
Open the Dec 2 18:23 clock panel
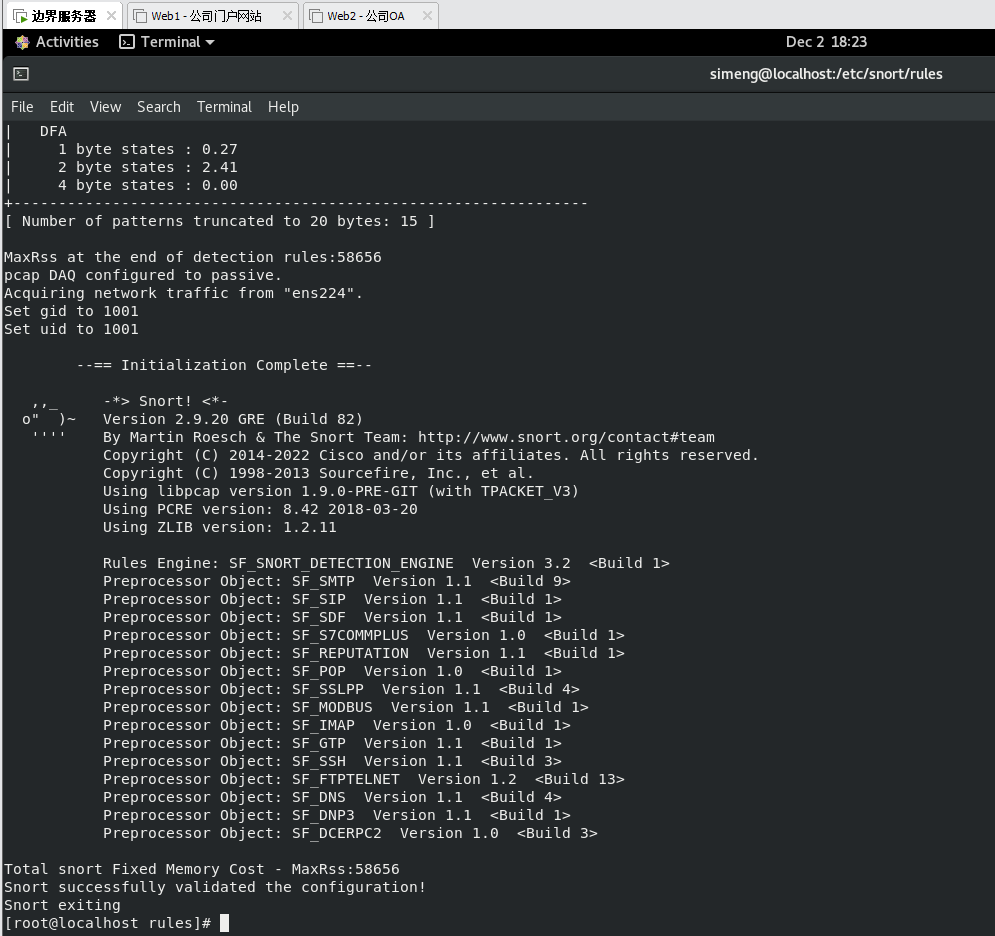pos(826,42)
